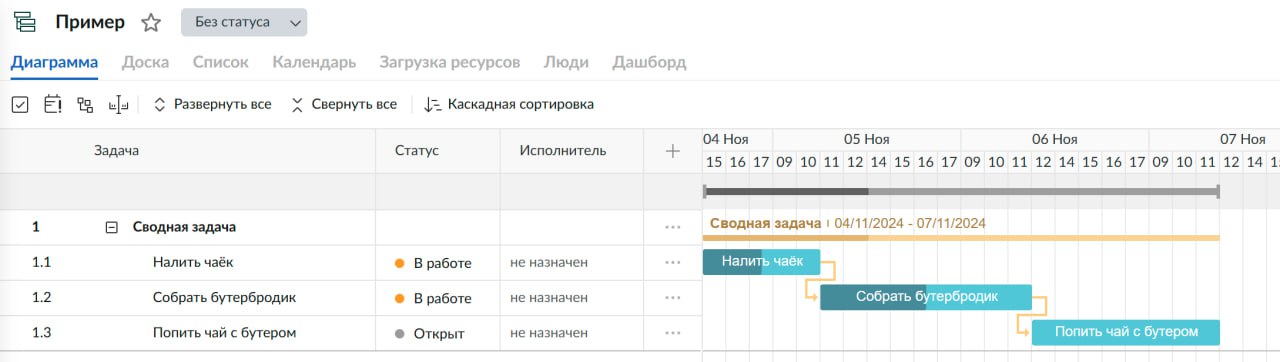
Task: Select the task Попить чай с бутером in list
Action: click(224, 333)
